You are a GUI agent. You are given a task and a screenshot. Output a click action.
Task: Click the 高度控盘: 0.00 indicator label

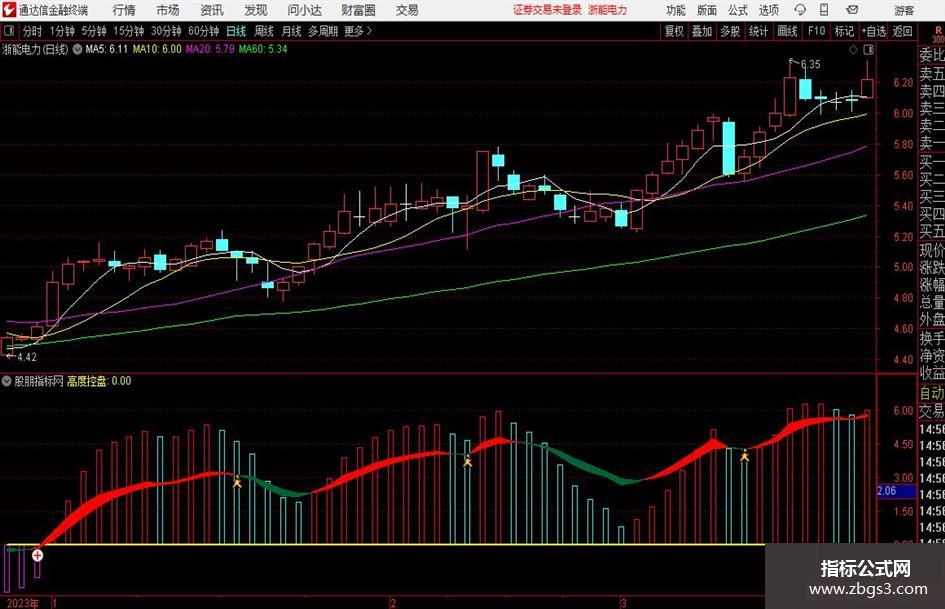(99, 381)
